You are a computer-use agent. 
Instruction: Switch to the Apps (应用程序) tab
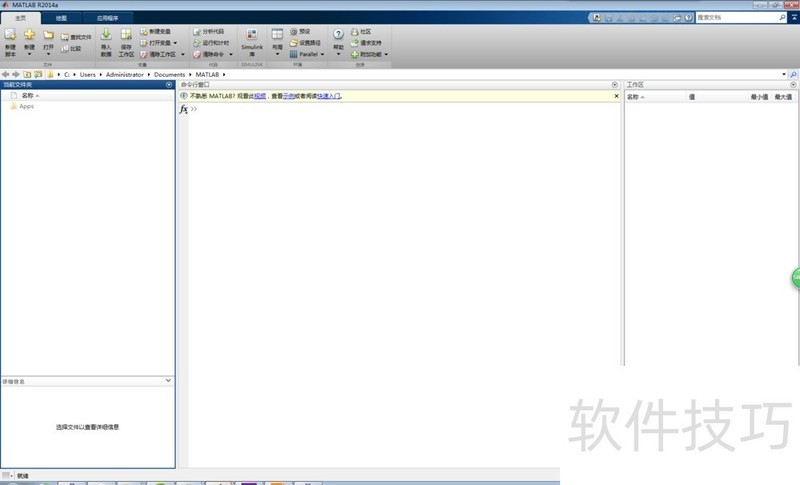tap(108, 18)
